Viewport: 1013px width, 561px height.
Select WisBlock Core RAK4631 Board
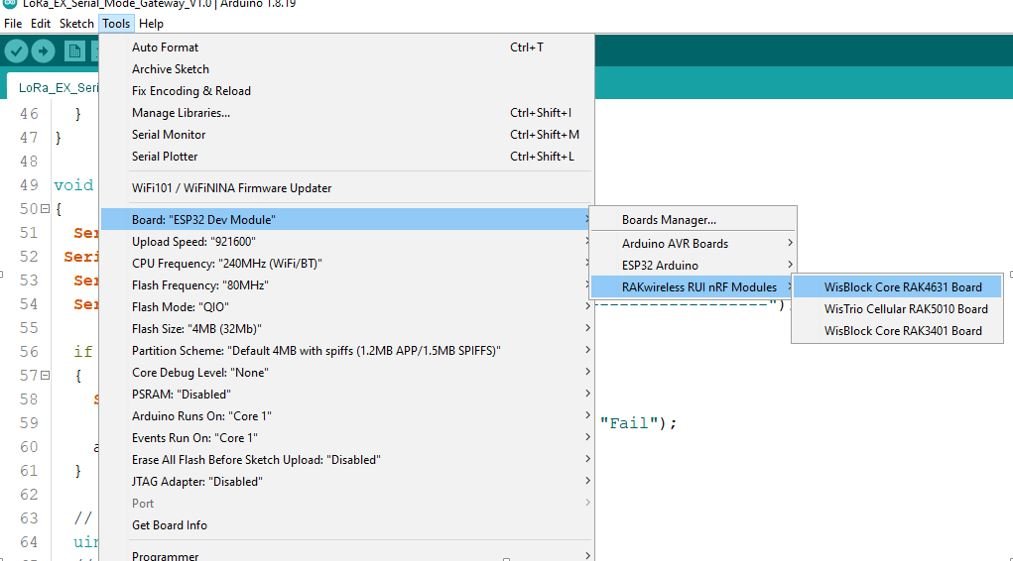click(902, 287)
